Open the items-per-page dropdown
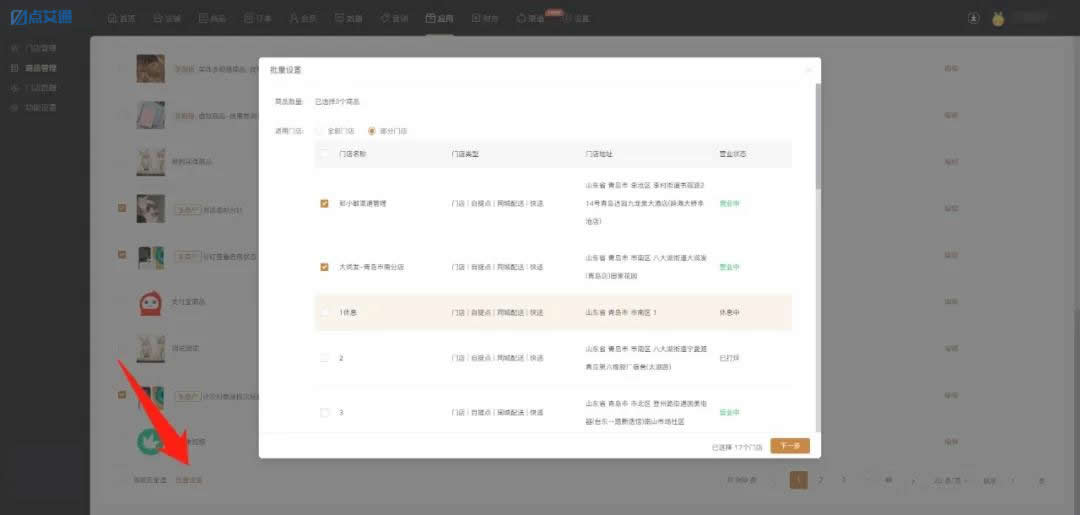 (951, 480)
